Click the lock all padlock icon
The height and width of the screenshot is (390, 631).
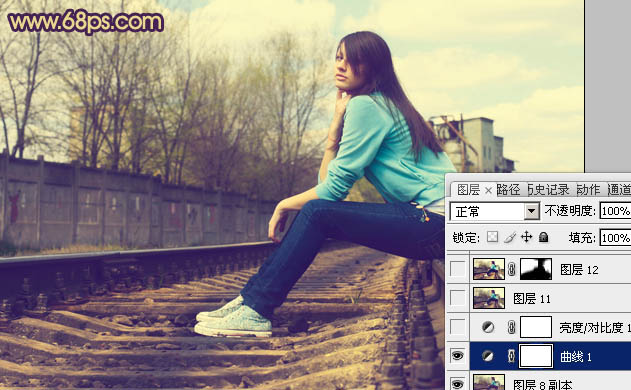543,237
